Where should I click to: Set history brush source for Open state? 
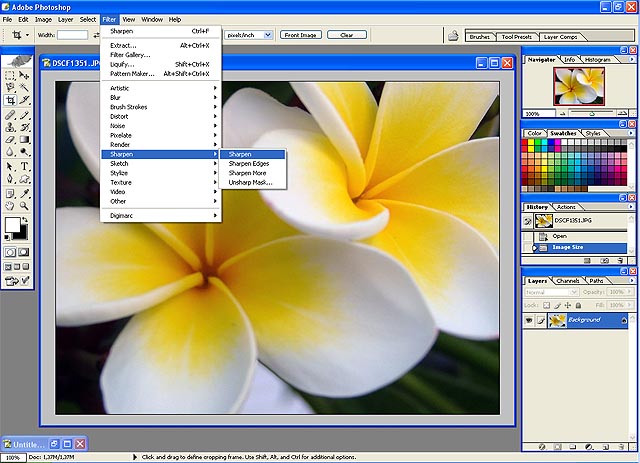527,236
